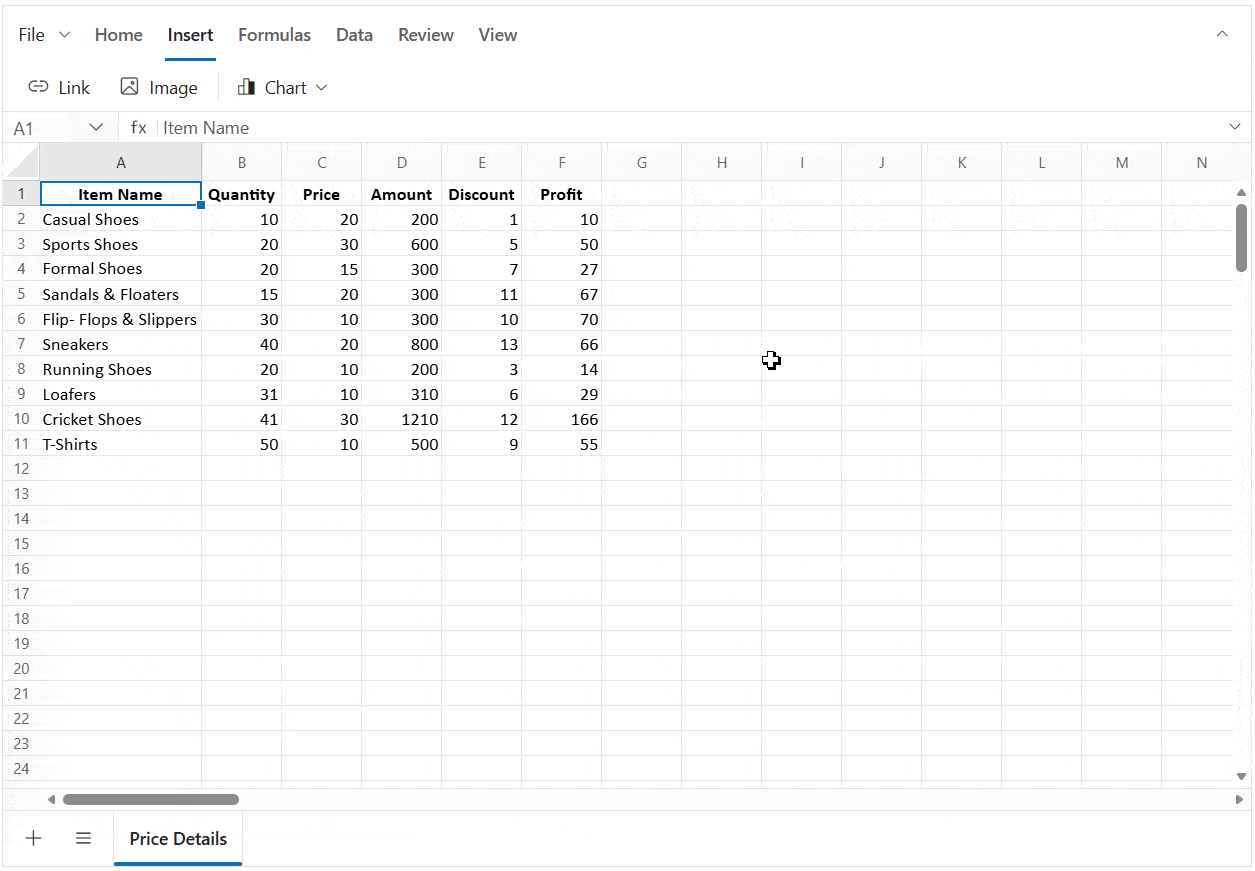Viewport: 1255px width, 871px height.
Task: Open the Review ribbon tab
Action: pos(425,34)
